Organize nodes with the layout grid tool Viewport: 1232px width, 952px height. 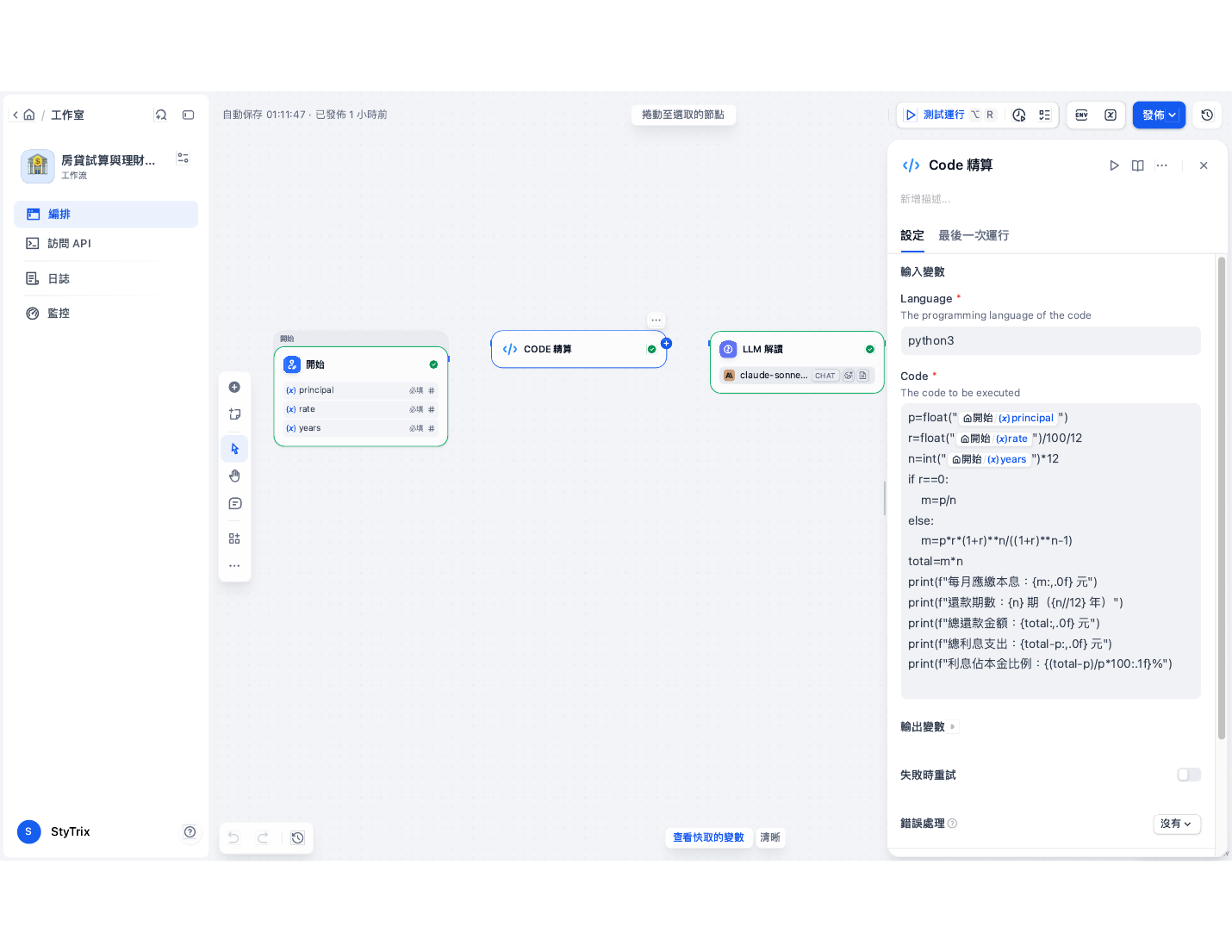(x=234, y=538)
